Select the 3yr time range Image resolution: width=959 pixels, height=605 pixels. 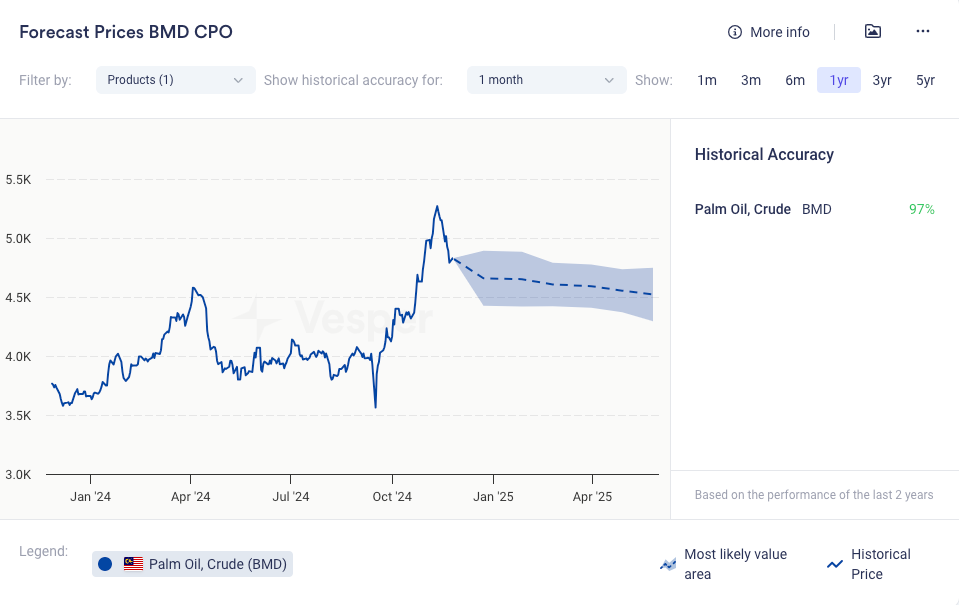882,80
